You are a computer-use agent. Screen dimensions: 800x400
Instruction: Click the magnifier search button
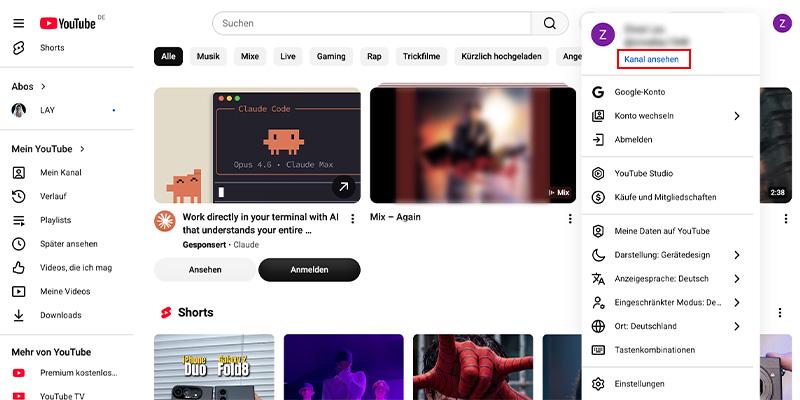point(549,23)
